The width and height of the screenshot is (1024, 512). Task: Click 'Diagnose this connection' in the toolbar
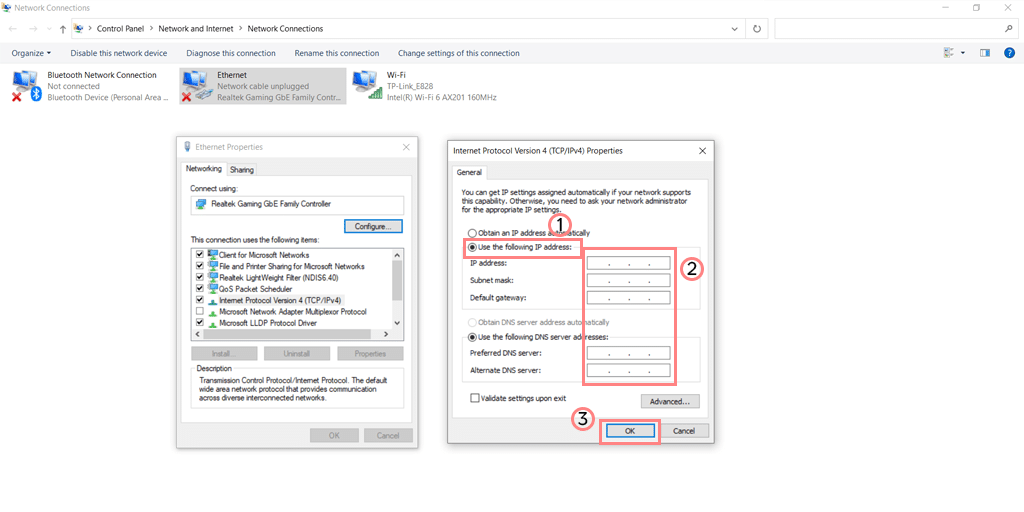(230, 53)
